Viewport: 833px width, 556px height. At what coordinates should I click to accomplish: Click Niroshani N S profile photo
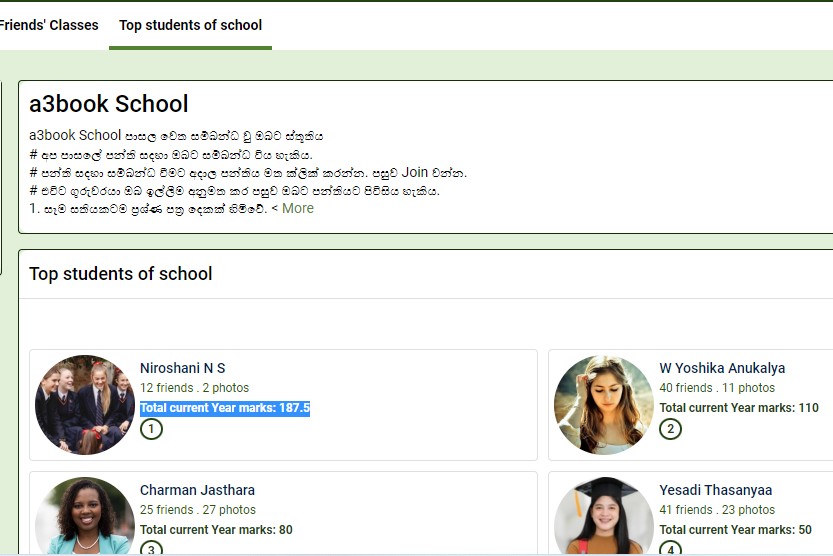(85, 405)
